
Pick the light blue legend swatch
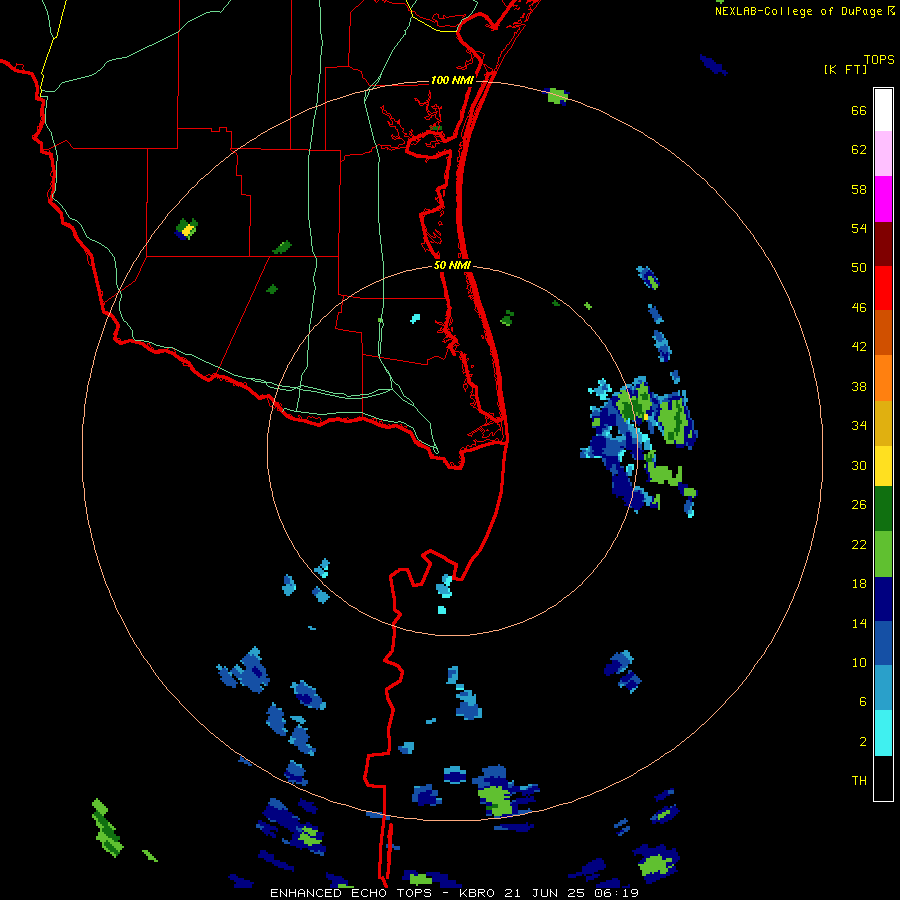(x=883, y=688)
